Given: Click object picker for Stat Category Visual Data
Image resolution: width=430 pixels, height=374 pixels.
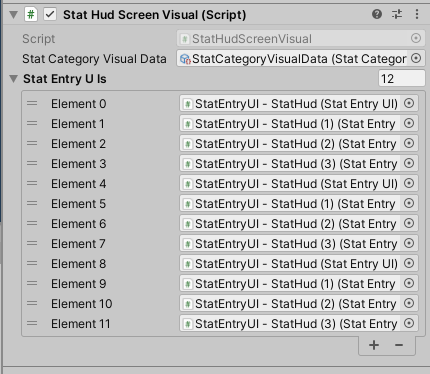Looking at the screenshot, I should pos(416,59).
